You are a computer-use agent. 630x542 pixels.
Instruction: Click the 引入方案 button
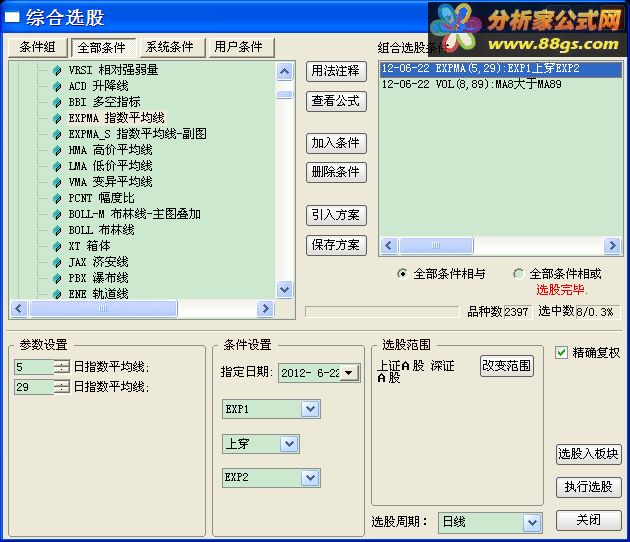[x=336, y=215]
